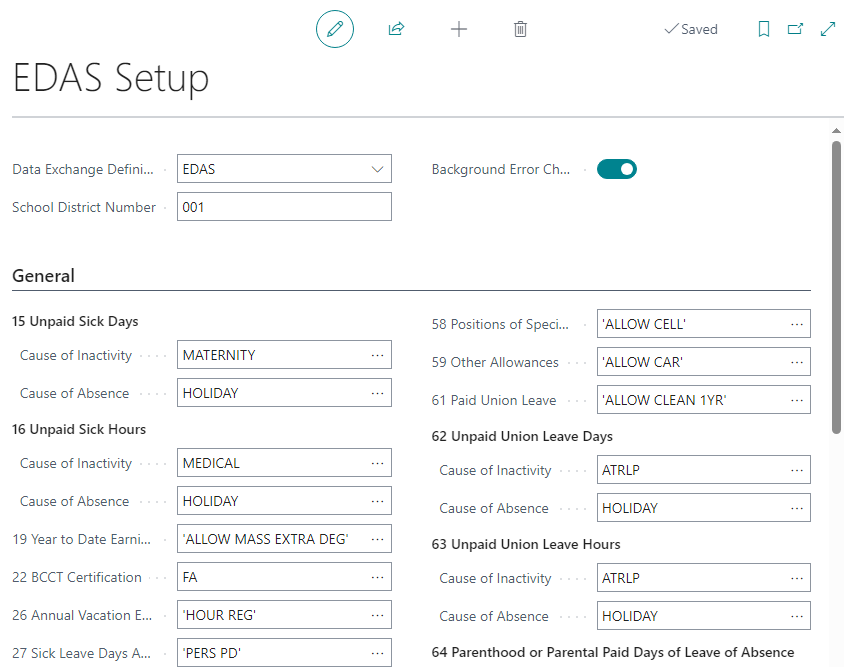Open page in new window icon
Viewport: 856px width, 667px height.
(795, 29)
